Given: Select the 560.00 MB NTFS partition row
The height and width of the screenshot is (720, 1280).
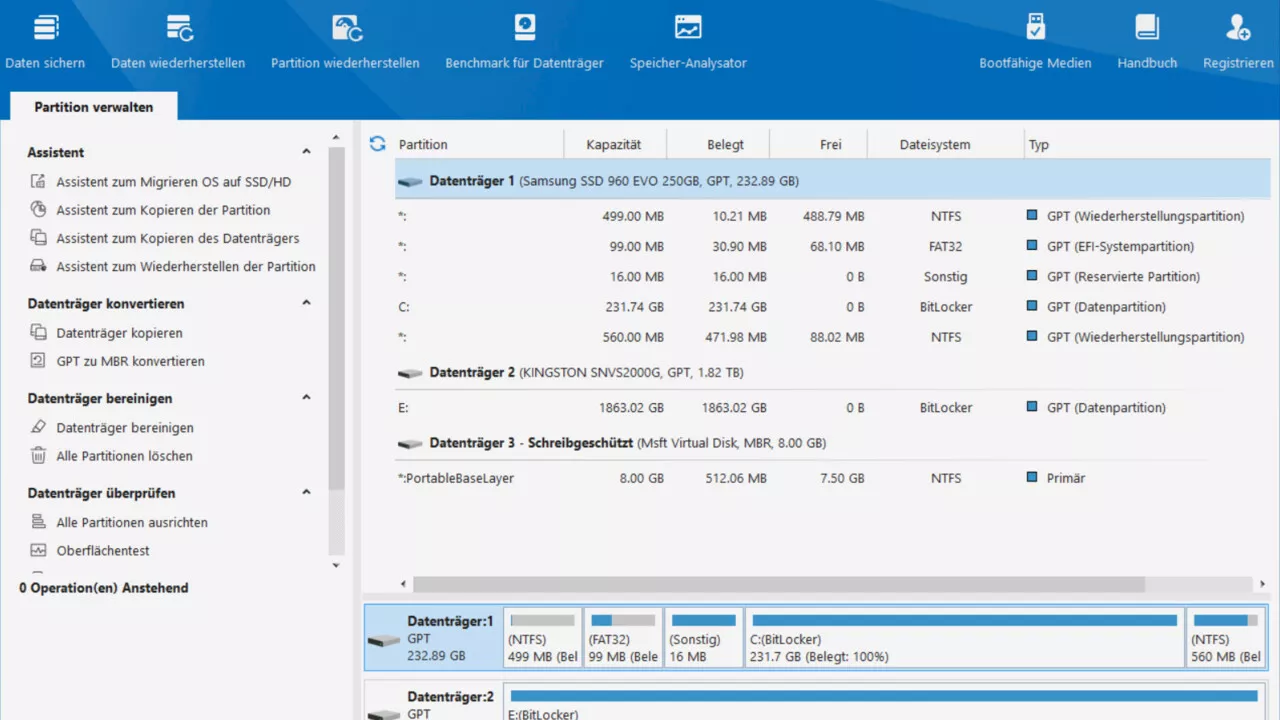Looking at the screenshot, I should pyautogui.click(x=832, y=337).
